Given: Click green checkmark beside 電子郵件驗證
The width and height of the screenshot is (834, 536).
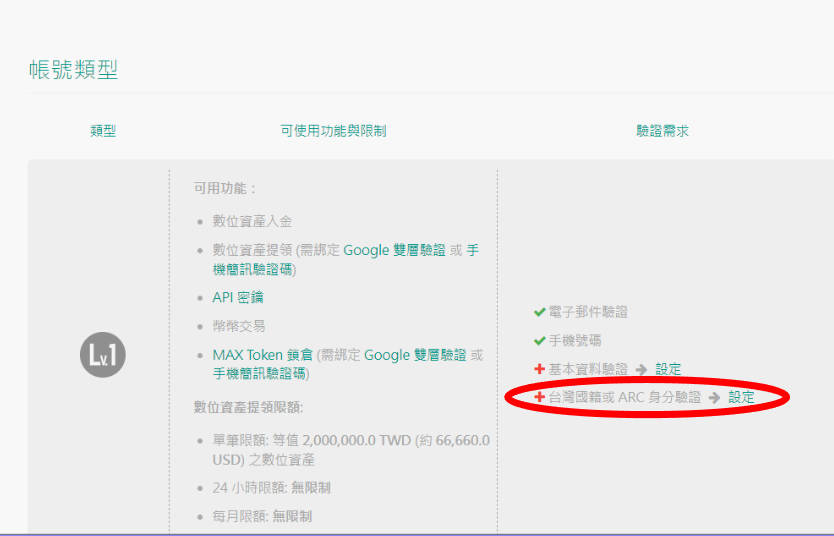Looking at the screenshot, I should point(539,312).
